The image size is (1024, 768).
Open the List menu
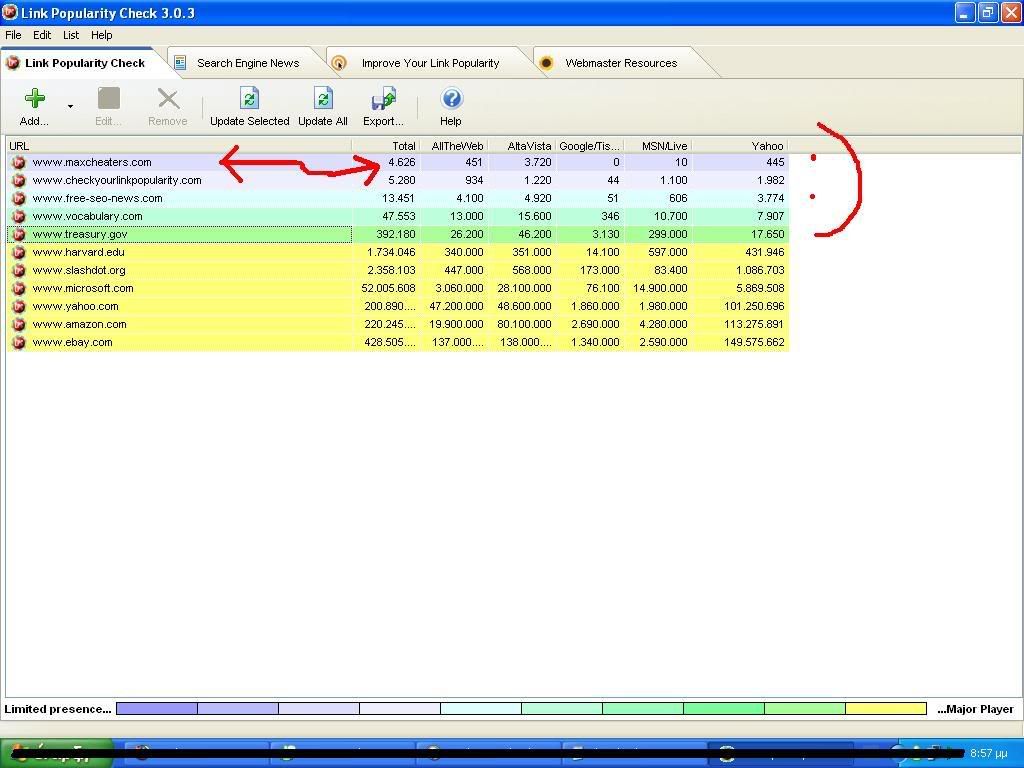pyautogui.click(x=71, y=35)
